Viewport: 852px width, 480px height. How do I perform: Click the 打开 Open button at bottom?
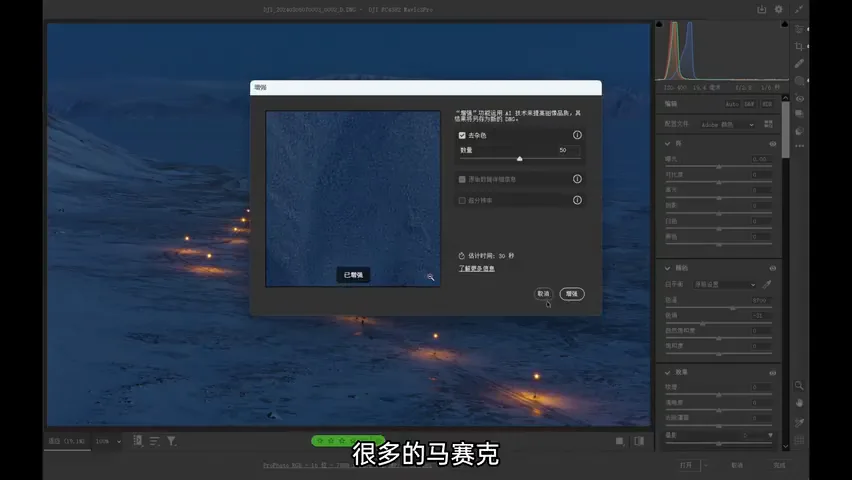click(686, 465)
